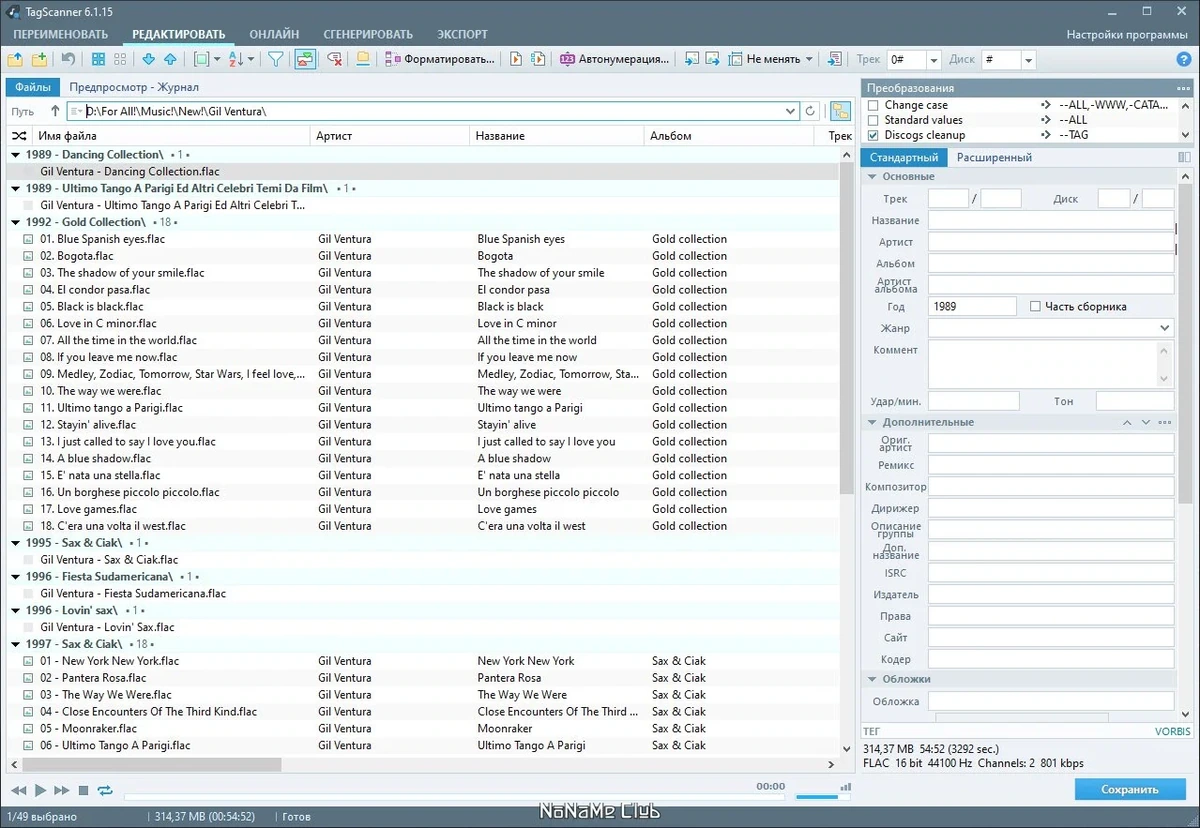This screenshot has height=828, width=1200.
Task: Click the undo arrow toolbar icon
Action: [x=69, y=59]
